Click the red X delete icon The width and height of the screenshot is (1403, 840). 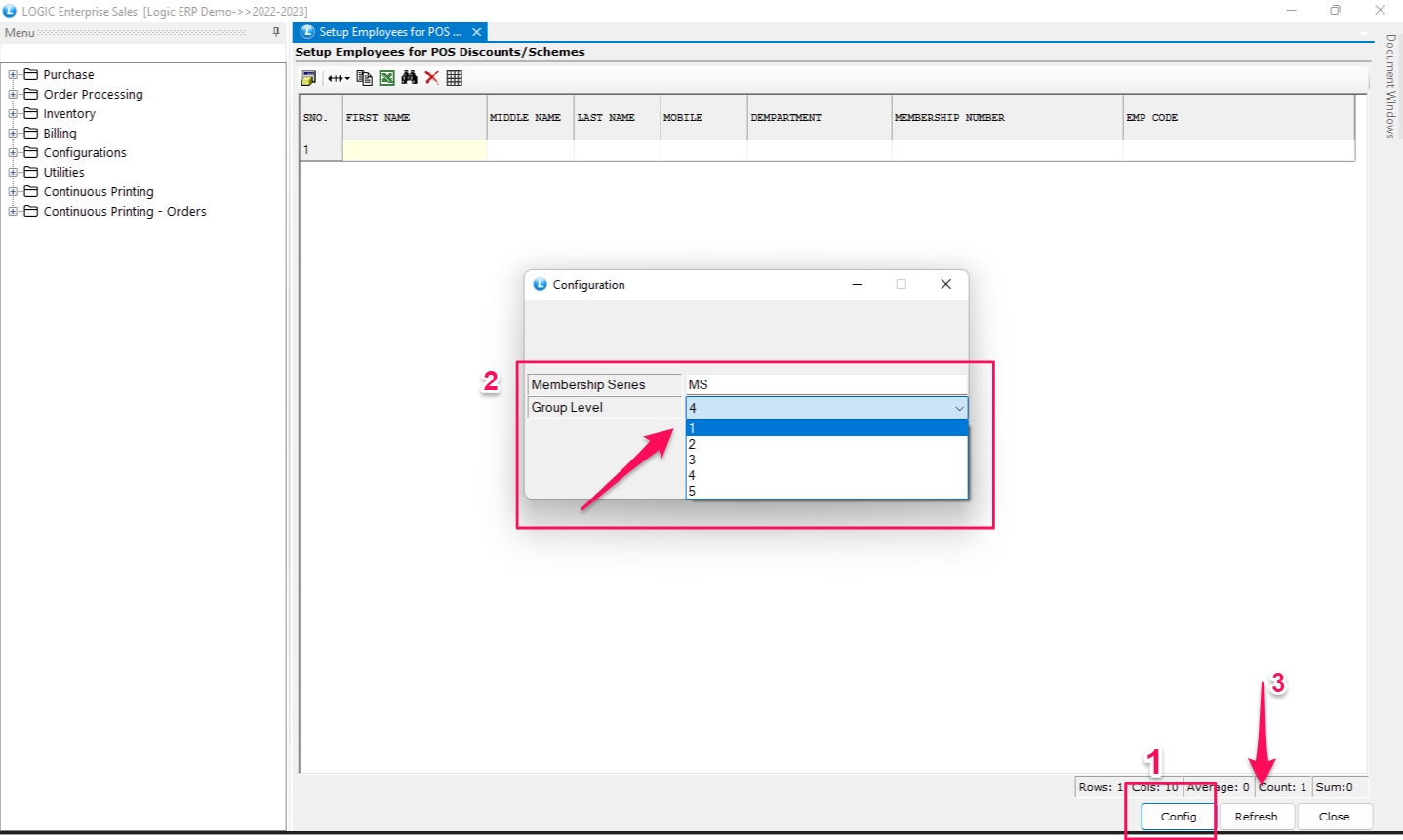[432, 78]
